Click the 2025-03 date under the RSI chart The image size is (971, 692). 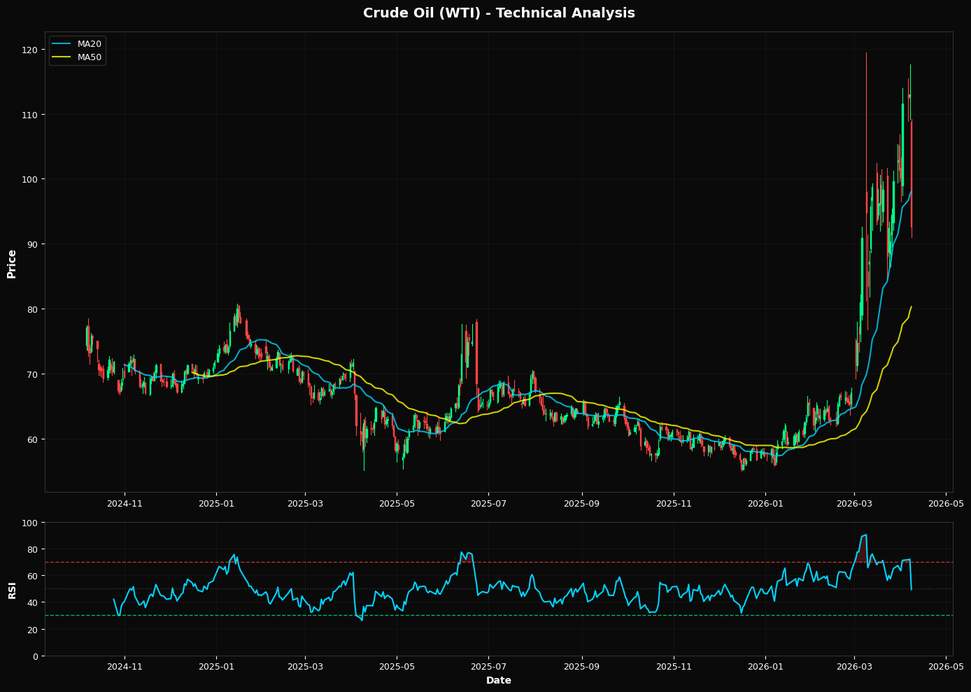[x=305, y=667]
